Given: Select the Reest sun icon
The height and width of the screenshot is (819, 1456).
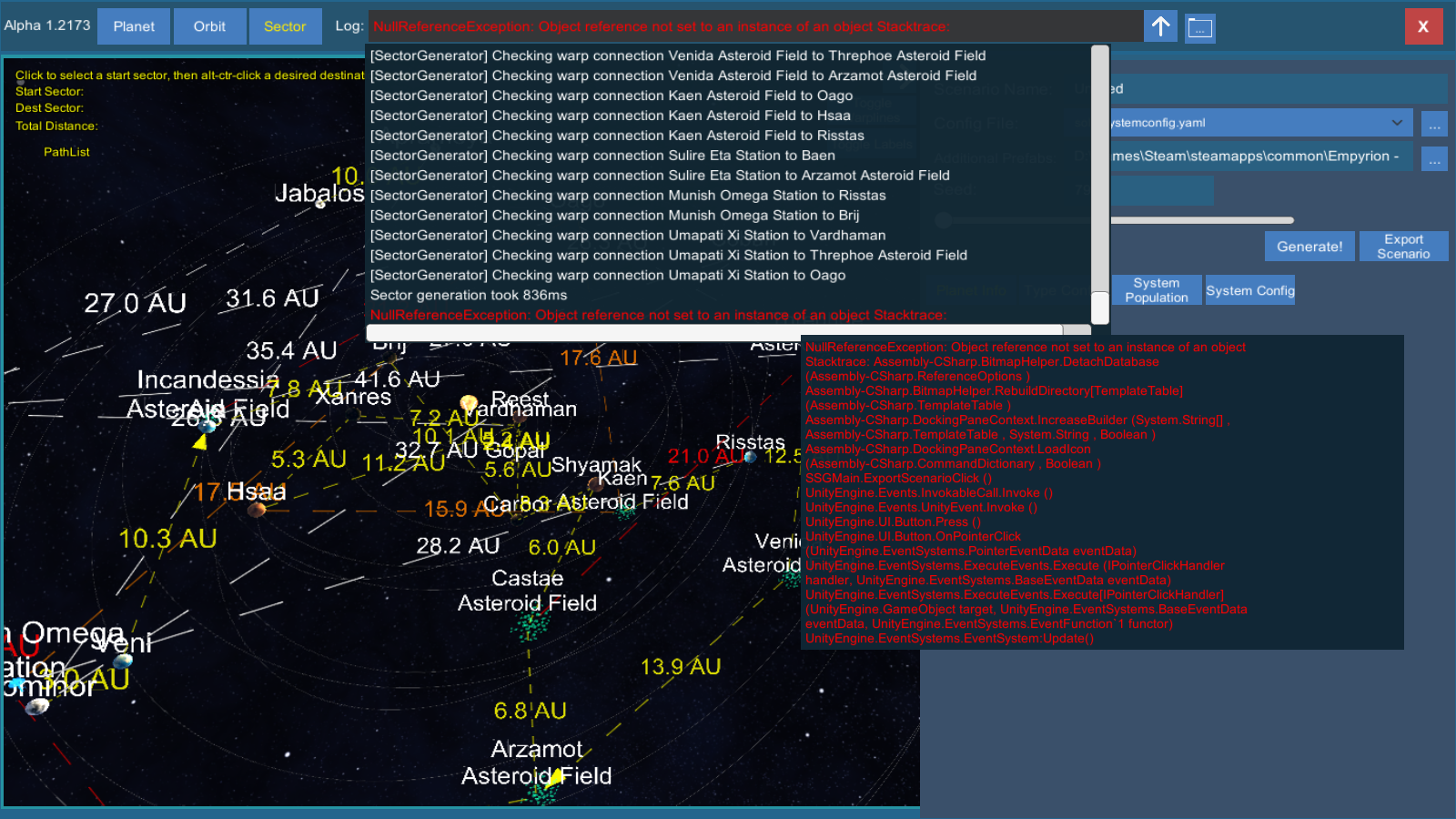Looking at the screenshot, I should (x=469, y=403).
